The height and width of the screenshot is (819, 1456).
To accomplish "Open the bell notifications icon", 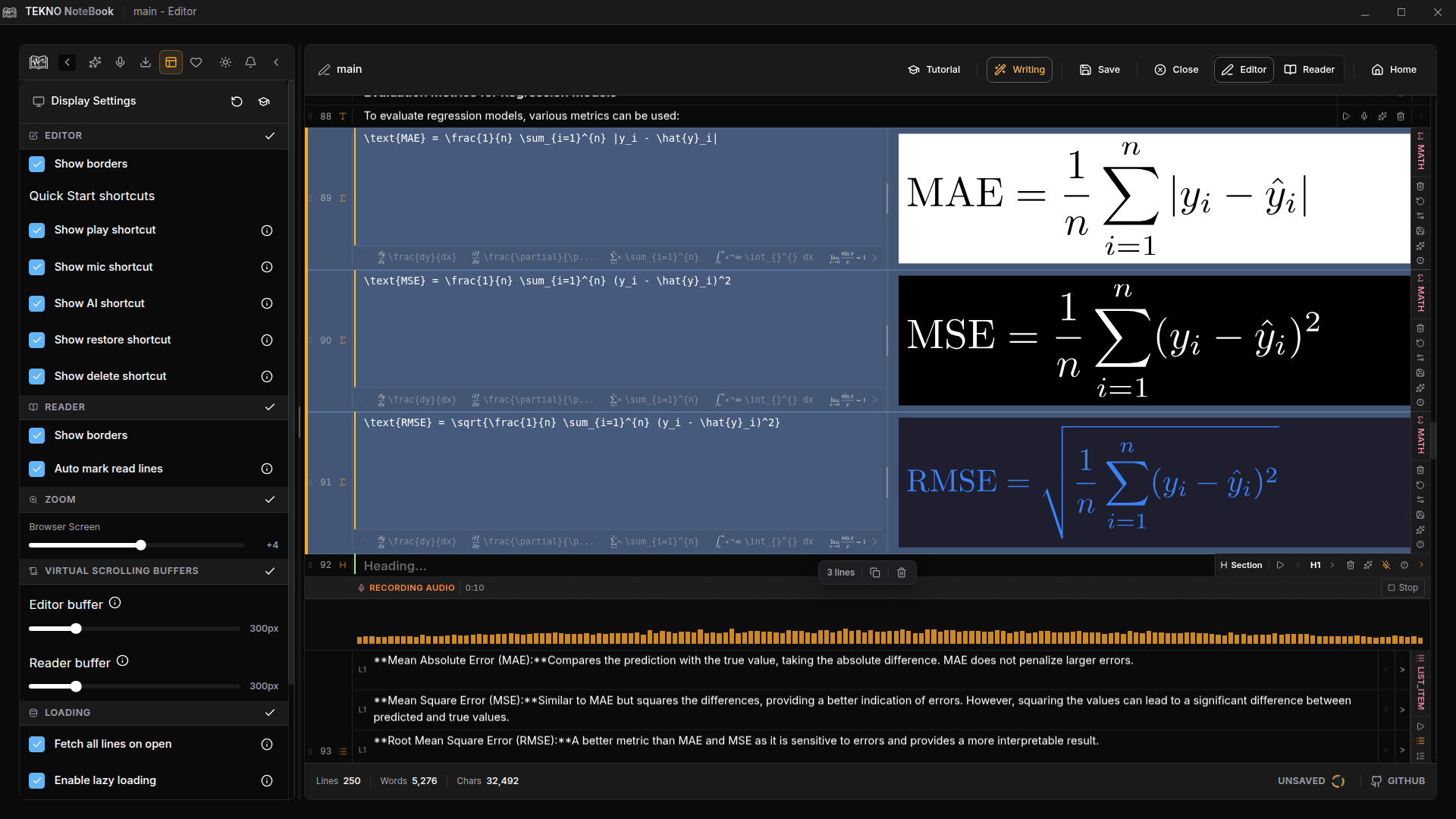I will (250, 62).
